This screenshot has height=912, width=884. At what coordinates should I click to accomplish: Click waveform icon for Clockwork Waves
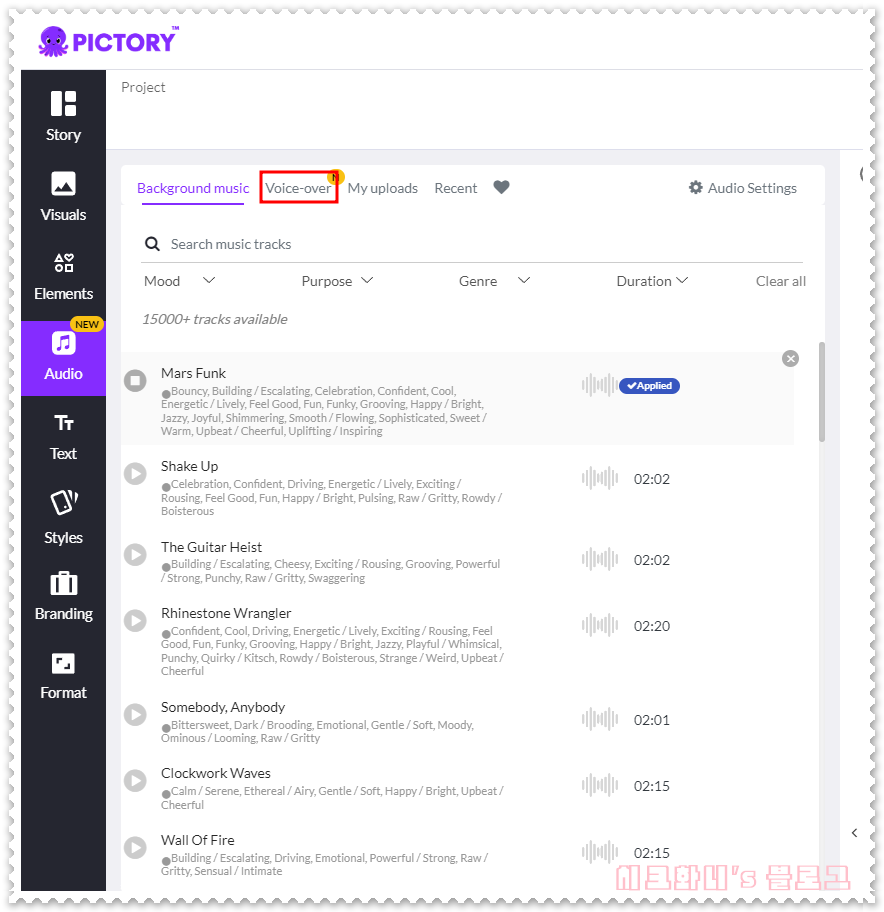(600, 785)
